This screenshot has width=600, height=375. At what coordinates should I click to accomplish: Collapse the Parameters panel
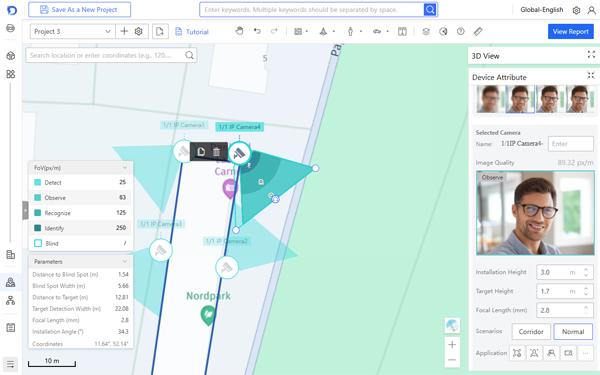tap(124, 261)
